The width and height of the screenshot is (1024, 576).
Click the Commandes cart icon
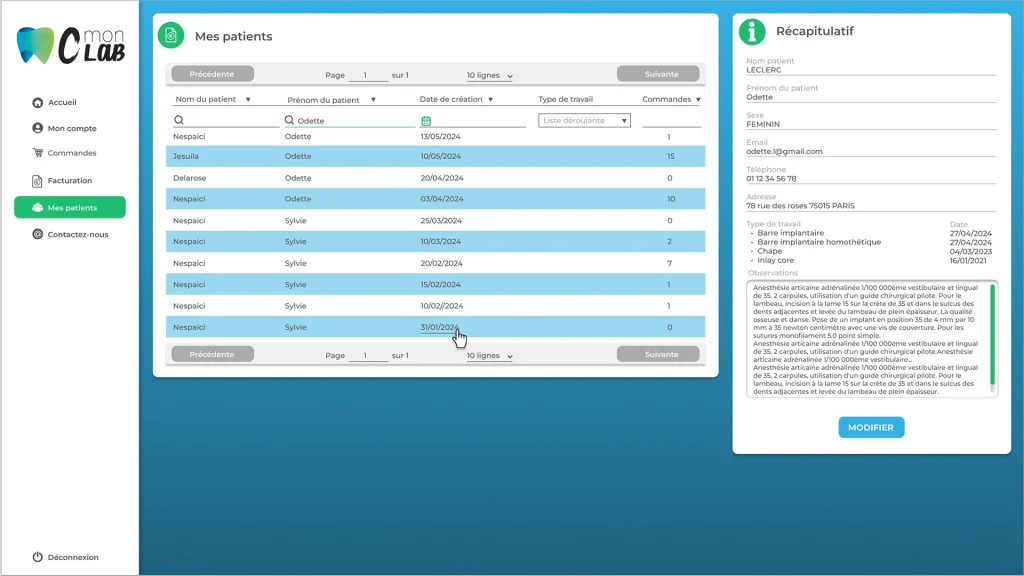tap(37, 153)
